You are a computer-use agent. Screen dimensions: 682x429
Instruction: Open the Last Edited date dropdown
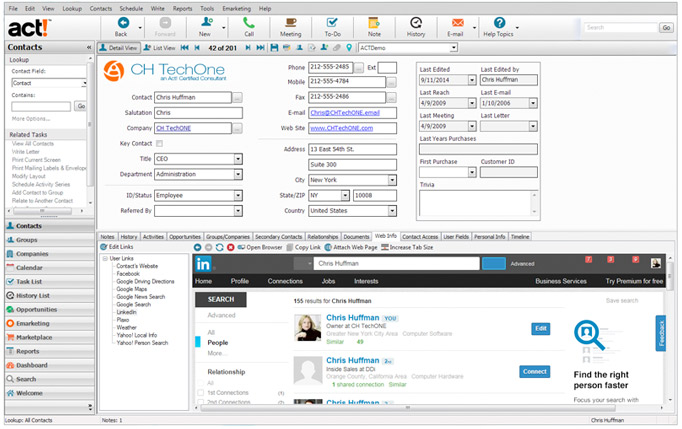(x=472, y=80)
